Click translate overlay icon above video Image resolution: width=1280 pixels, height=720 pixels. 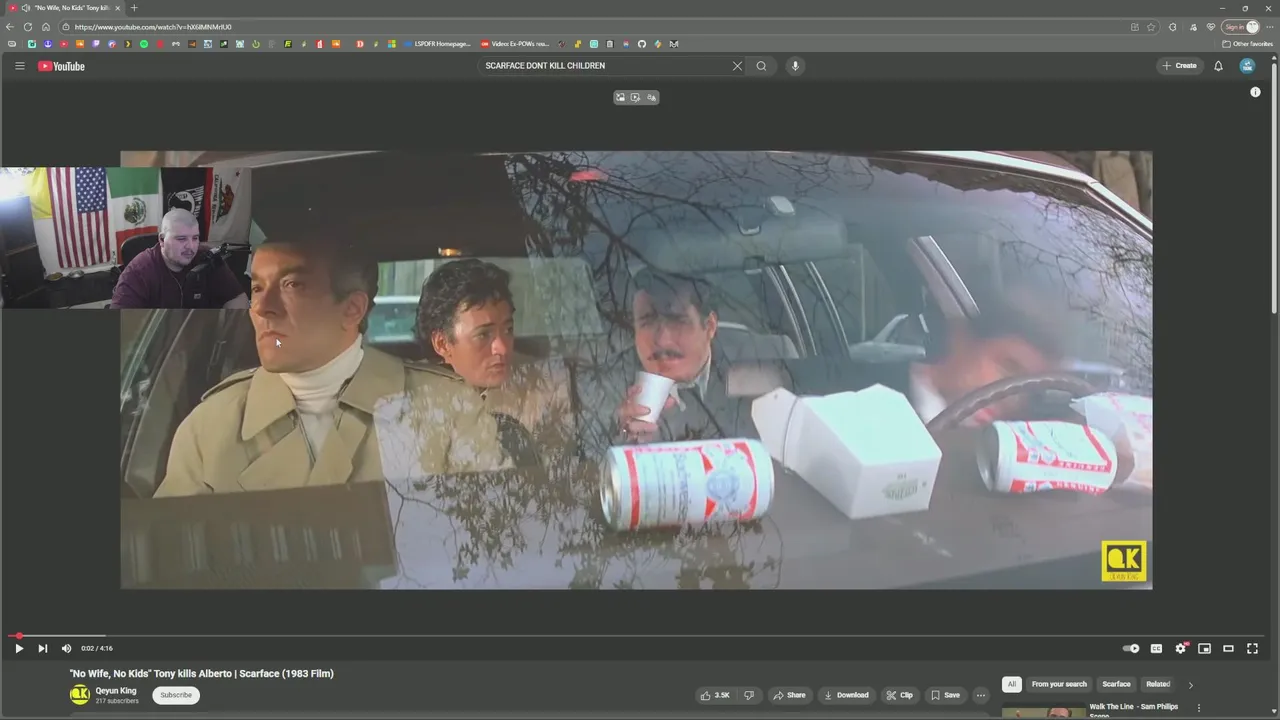[652, 97]
